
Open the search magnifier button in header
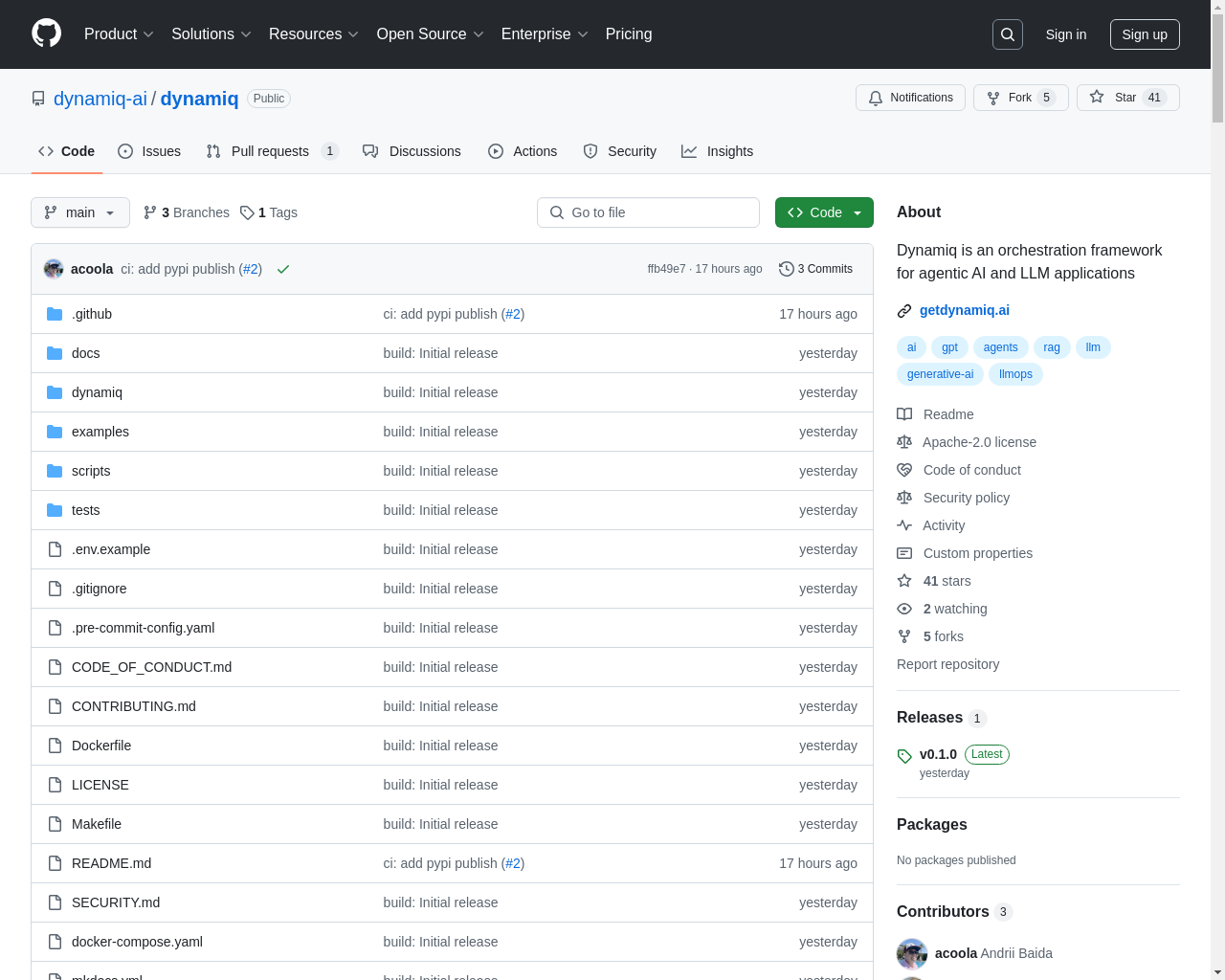1008,34
